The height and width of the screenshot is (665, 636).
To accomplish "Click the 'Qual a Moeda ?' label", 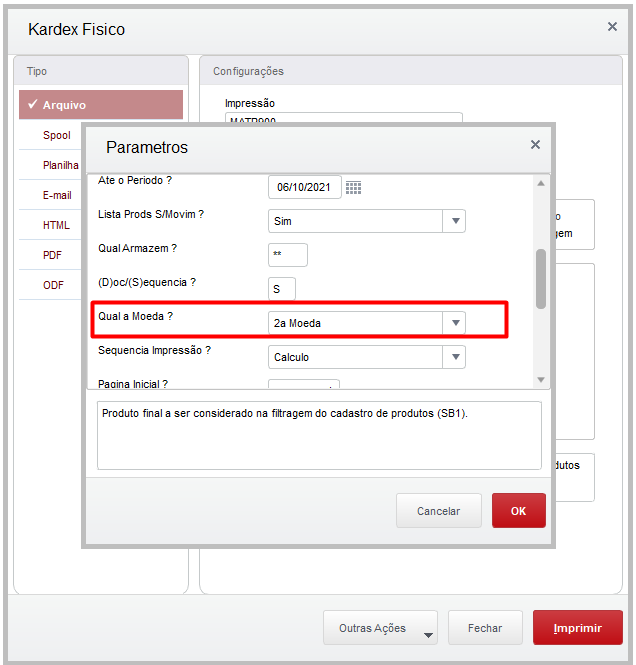I will 135,316.
